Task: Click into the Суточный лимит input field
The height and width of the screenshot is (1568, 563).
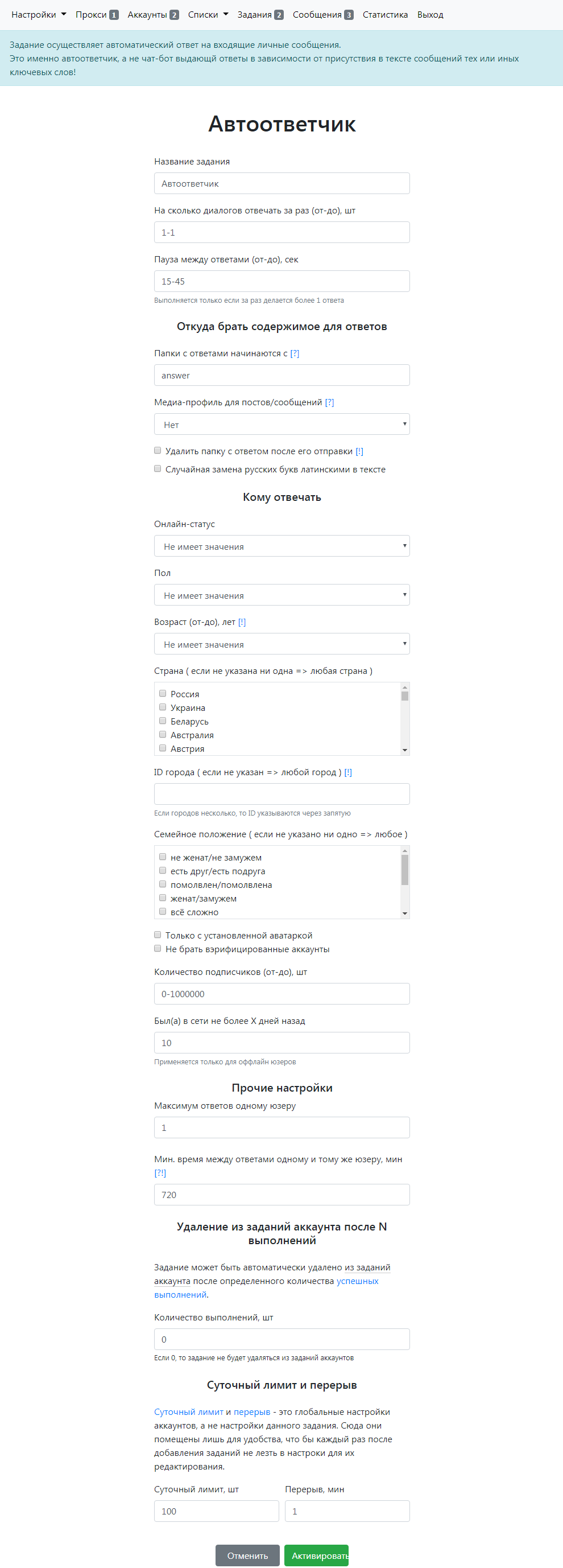Action: [216, 1511]
